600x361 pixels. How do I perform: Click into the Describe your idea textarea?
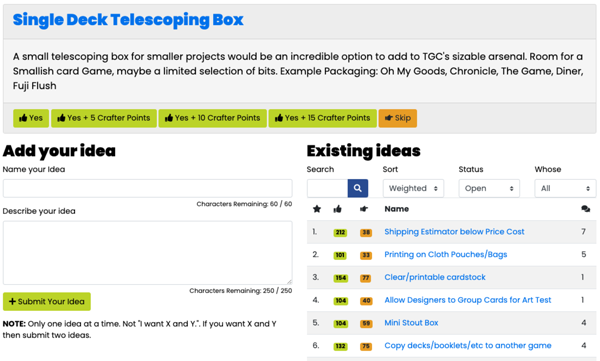[x=148, y=253]
